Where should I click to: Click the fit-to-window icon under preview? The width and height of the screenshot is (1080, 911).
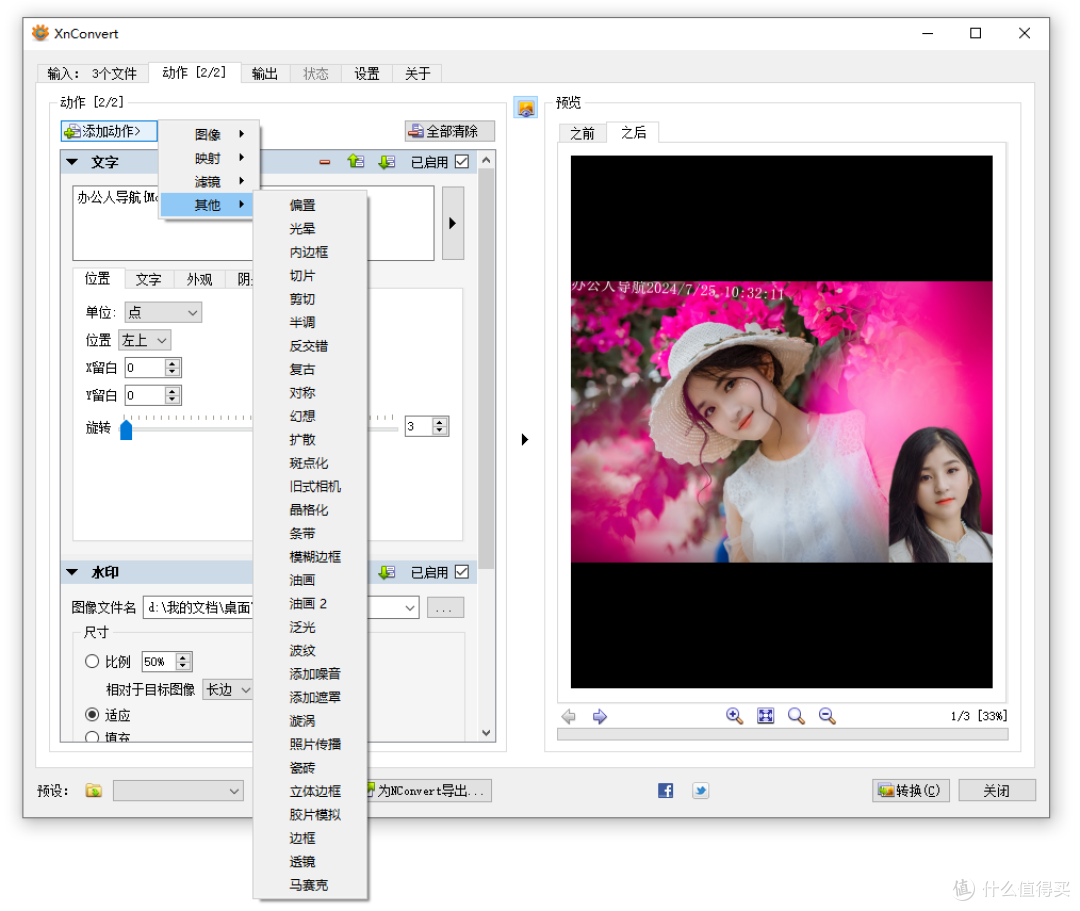pyautogui.click(x=765, y=716)
